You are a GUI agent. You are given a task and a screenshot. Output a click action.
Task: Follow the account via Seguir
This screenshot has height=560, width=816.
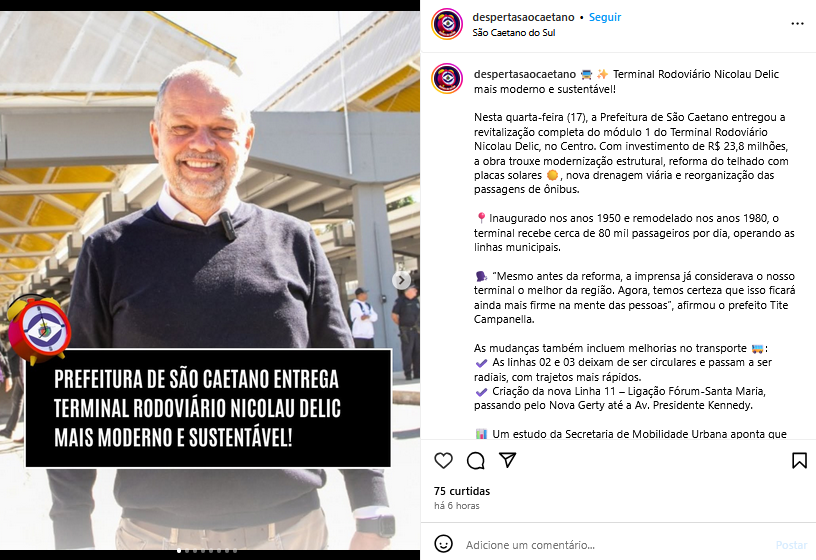605,17
